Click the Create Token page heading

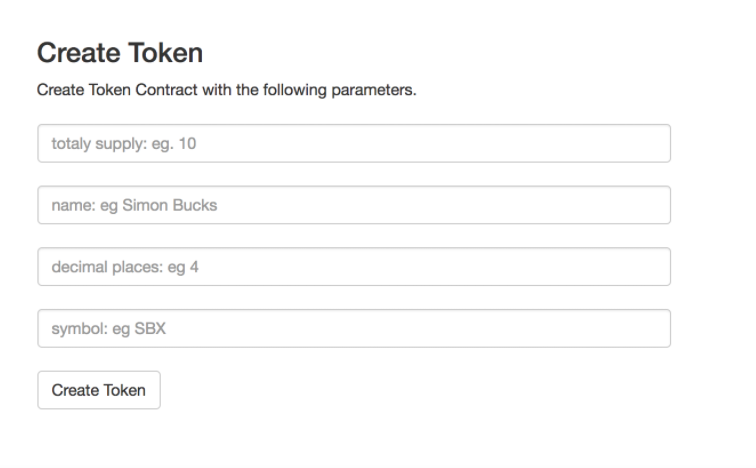pyautogui.click(x=120, y=53)
